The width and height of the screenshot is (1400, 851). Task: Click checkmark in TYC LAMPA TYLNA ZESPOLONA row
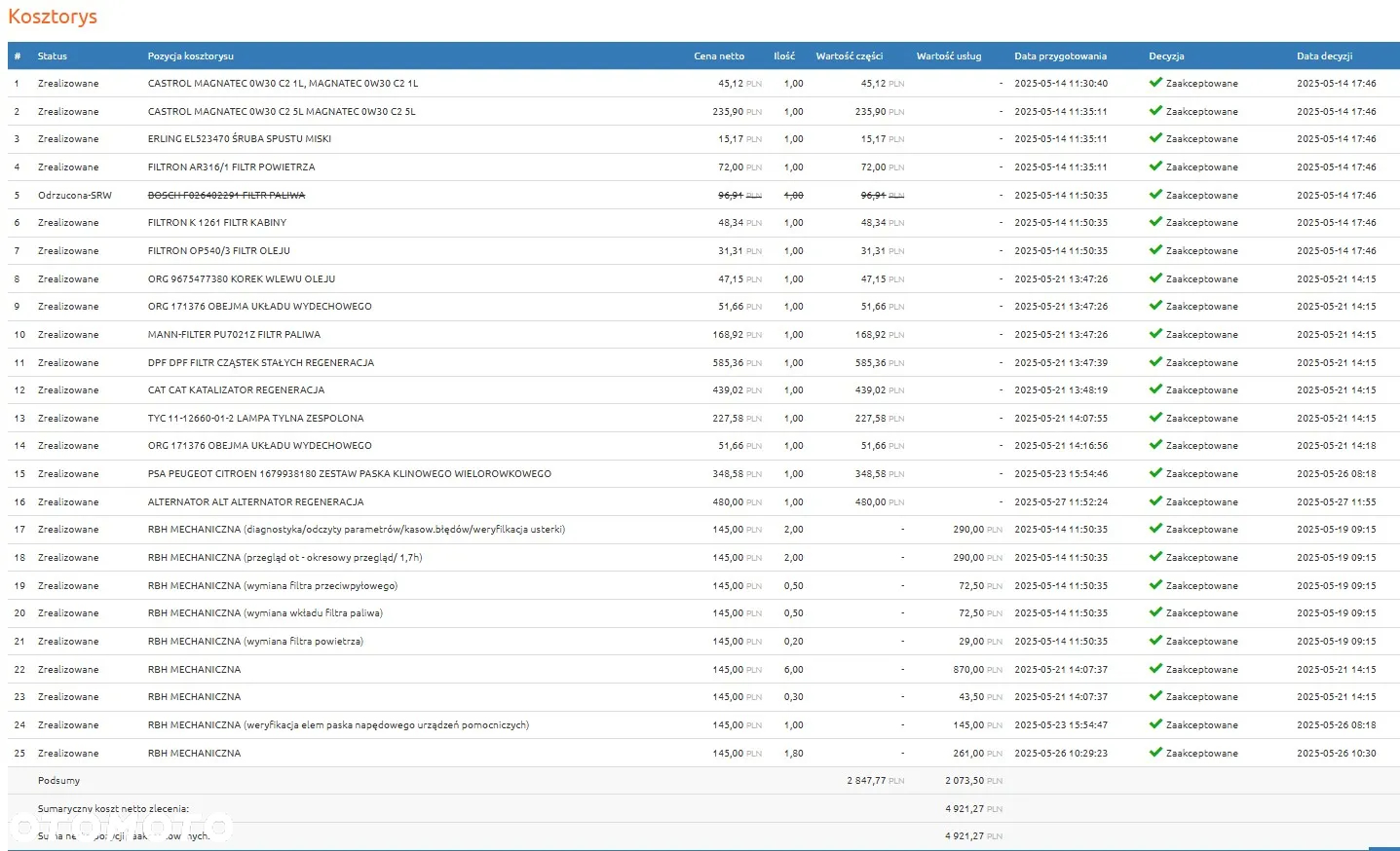(x=1155, y=418)
